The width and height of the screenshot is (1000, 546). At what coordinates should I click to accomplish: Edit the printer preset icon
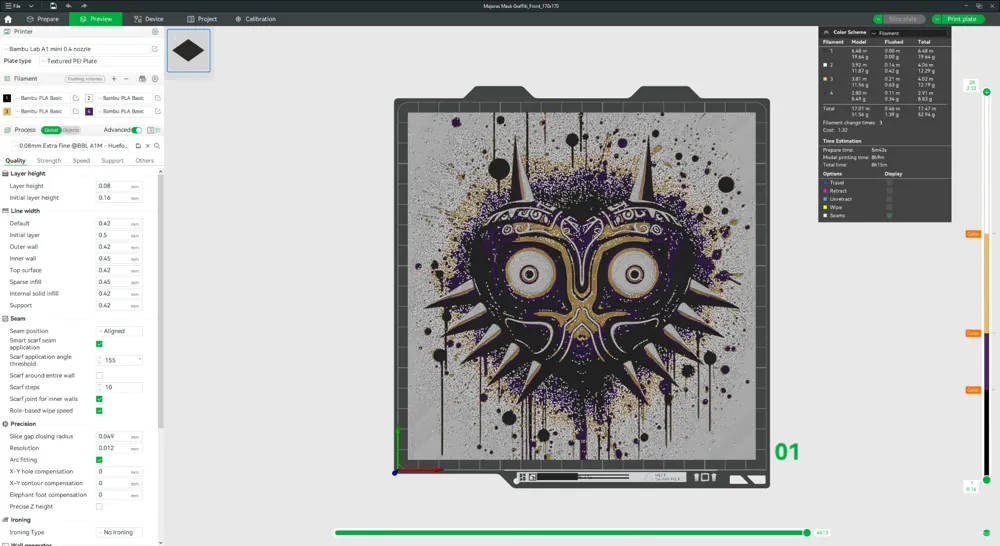(x=155, y=48)
